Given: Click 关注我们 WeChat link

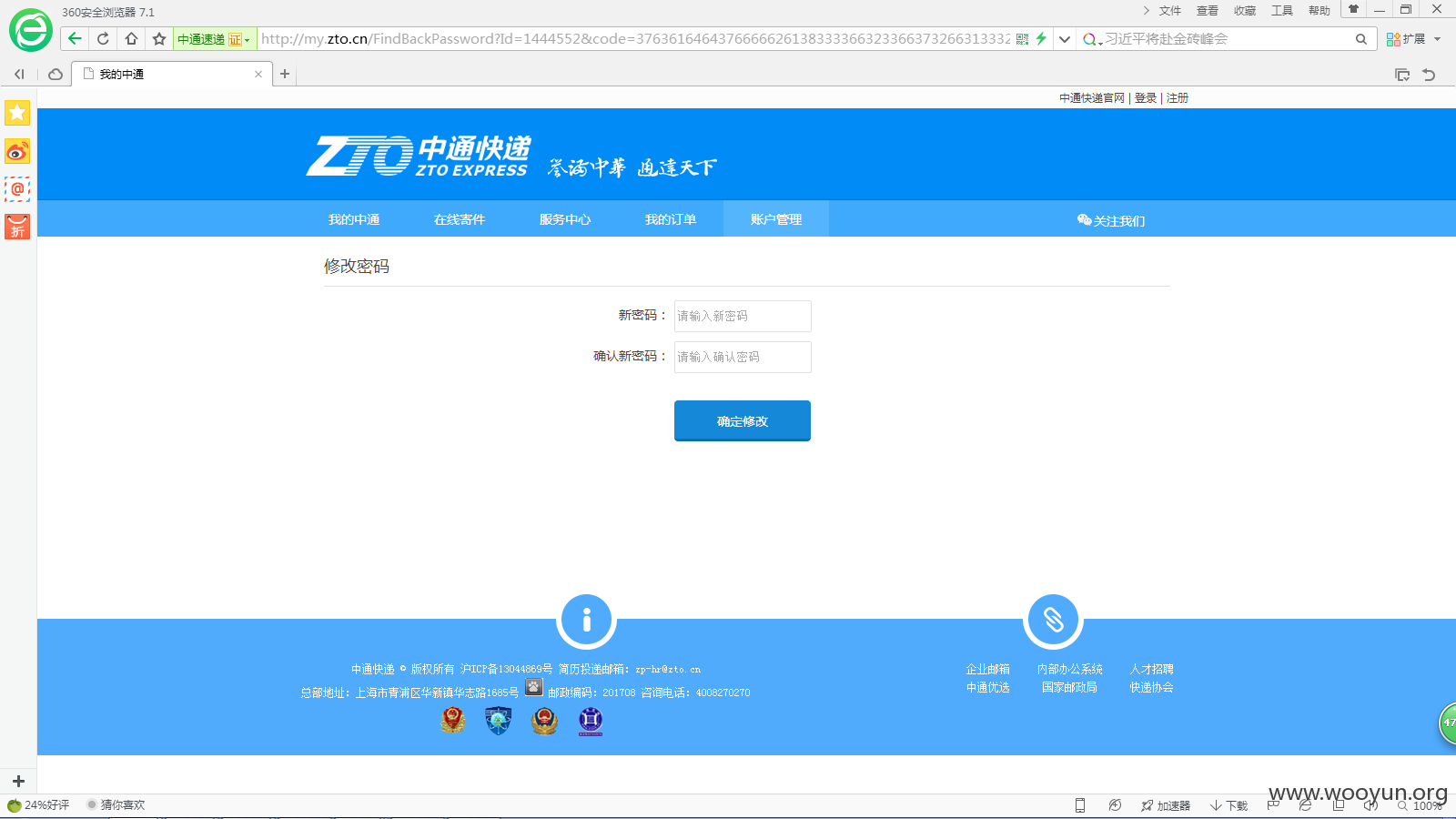Looking at the screenshot, I should pos(1111,220).
